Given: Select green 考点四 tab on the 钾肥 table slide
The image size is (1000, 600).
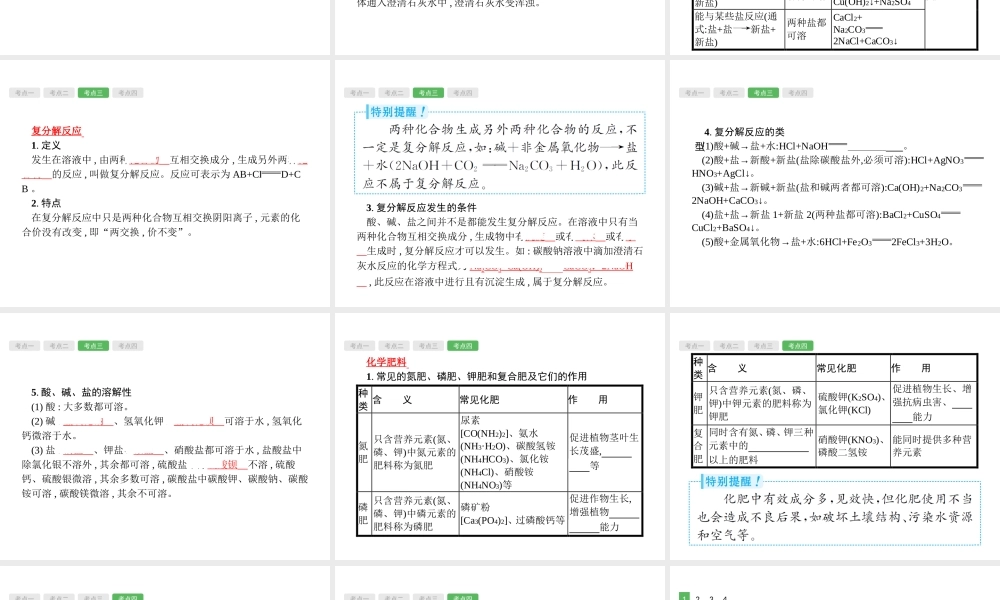Looking at the screenshot, I should (798, 346).
